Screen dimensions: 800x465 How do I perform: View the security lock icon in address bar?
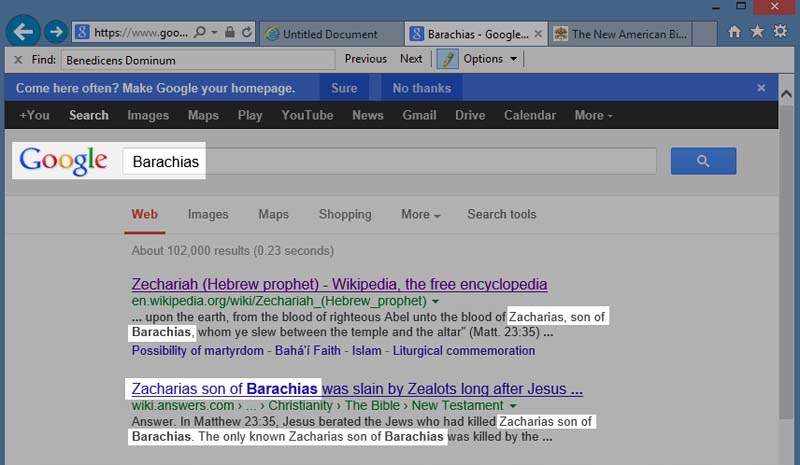[230, 32]
